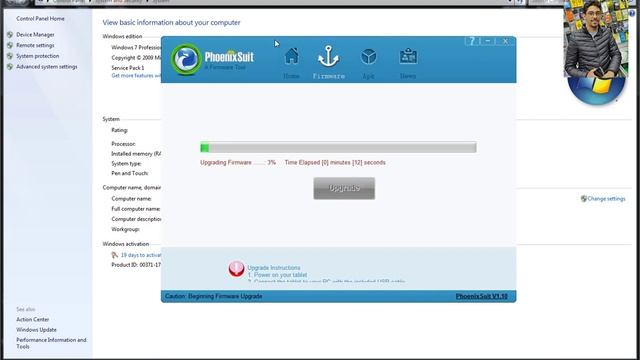Image resolution: width=640 pixels, height=360 pixels.
Task: Click the Upgrade Instructions heading
Action: 274,268
